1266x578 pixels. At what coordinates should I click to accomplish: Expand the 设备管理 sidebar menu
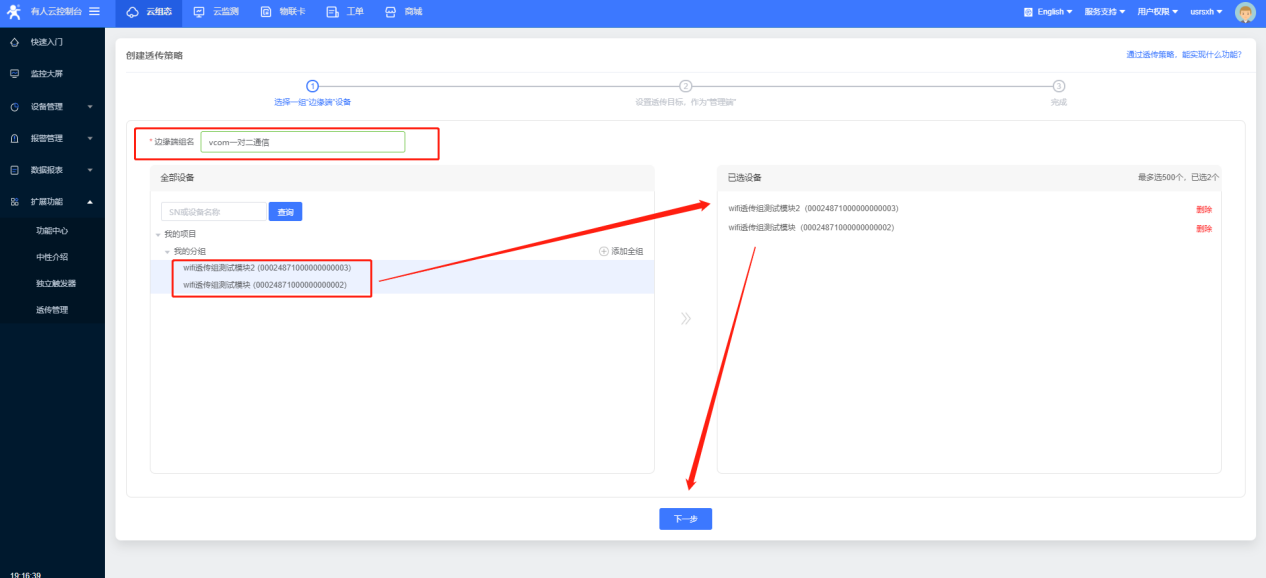coord(50,106)
